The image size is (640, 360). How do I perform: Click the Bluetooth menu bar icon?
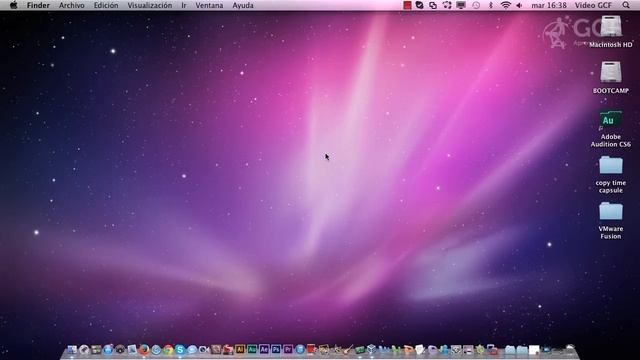[x=491, y=5]
